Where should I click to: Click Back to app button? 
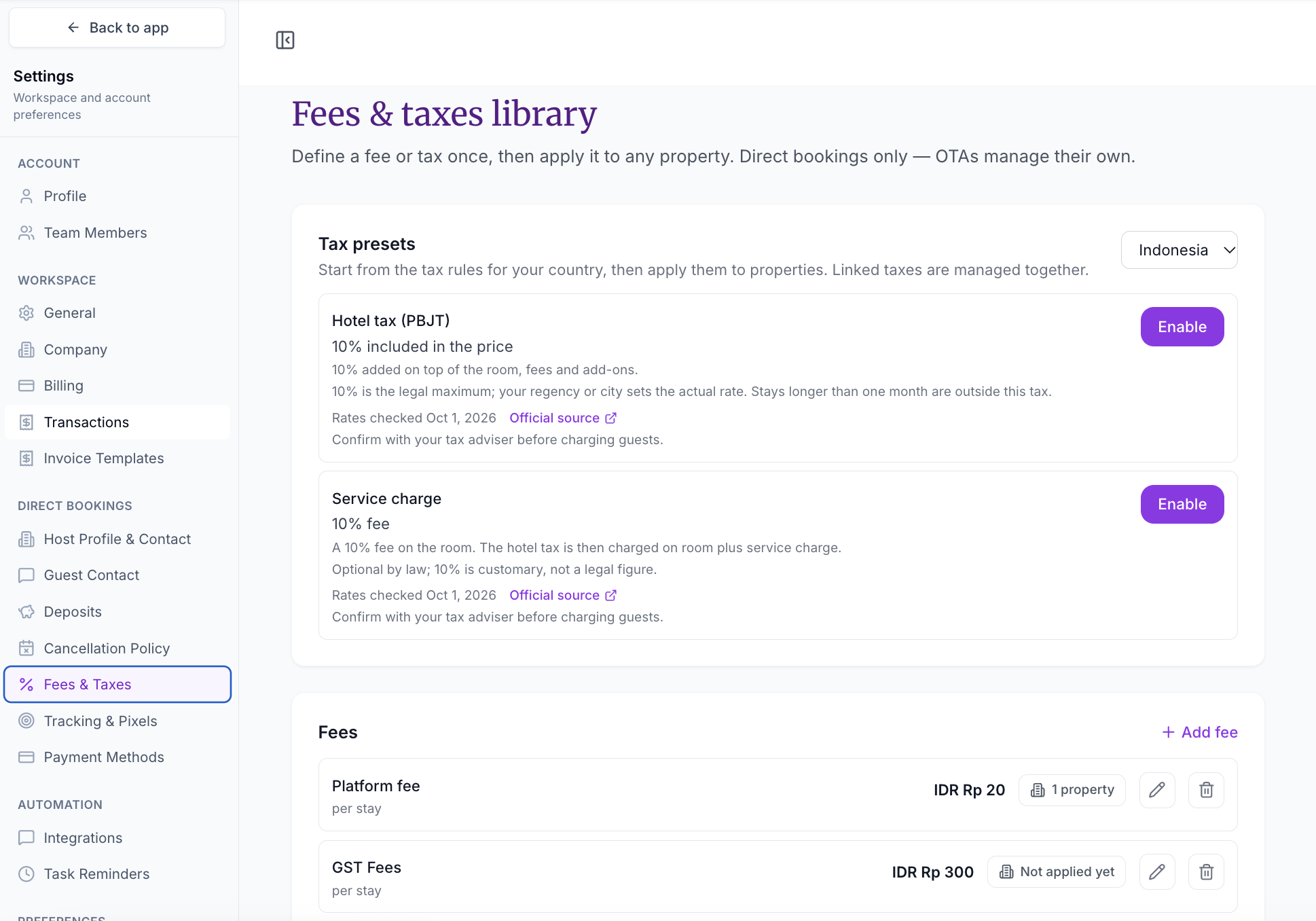117,28
